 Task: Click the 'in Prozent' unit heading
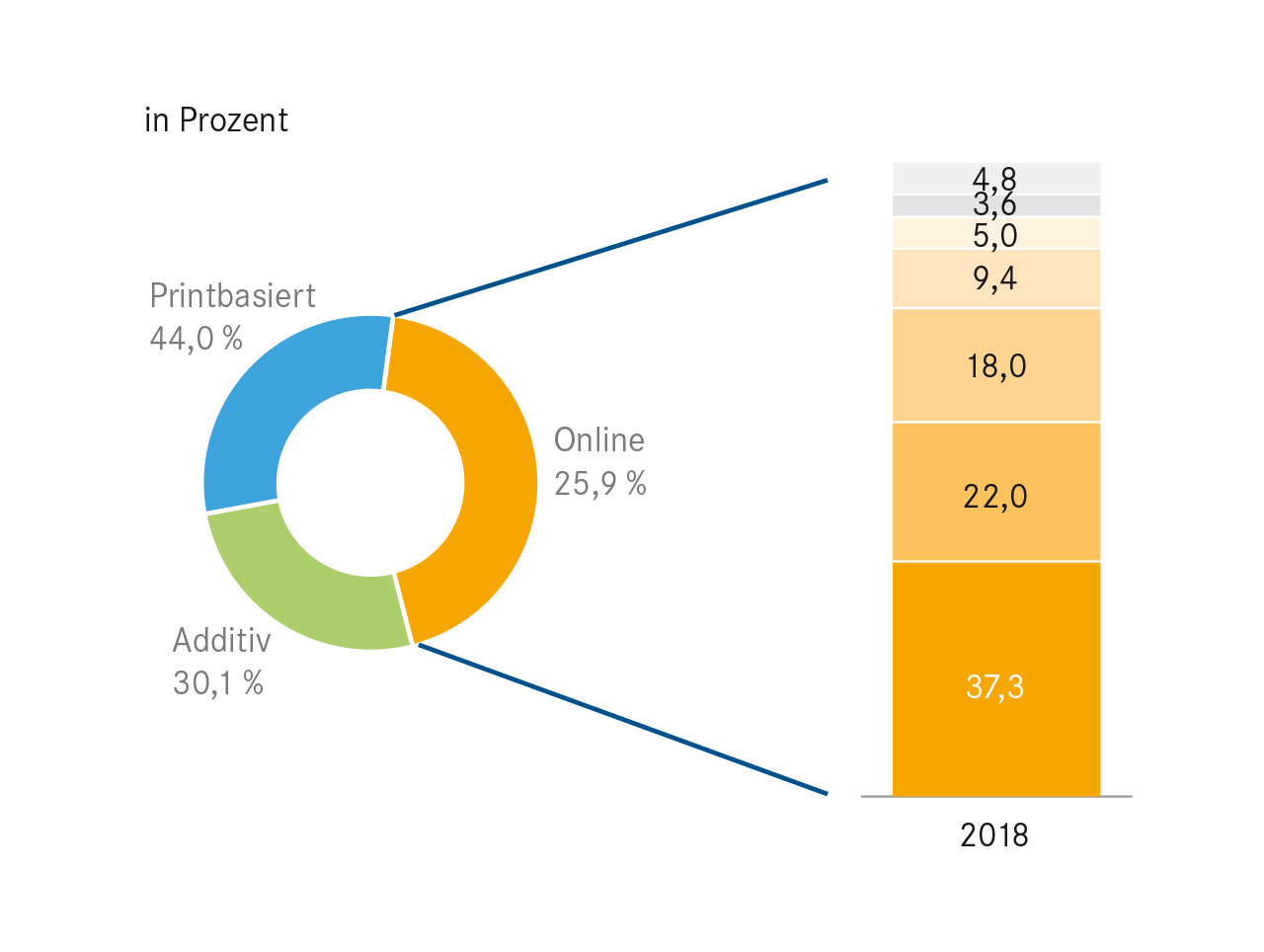click(x=216, y=120)
